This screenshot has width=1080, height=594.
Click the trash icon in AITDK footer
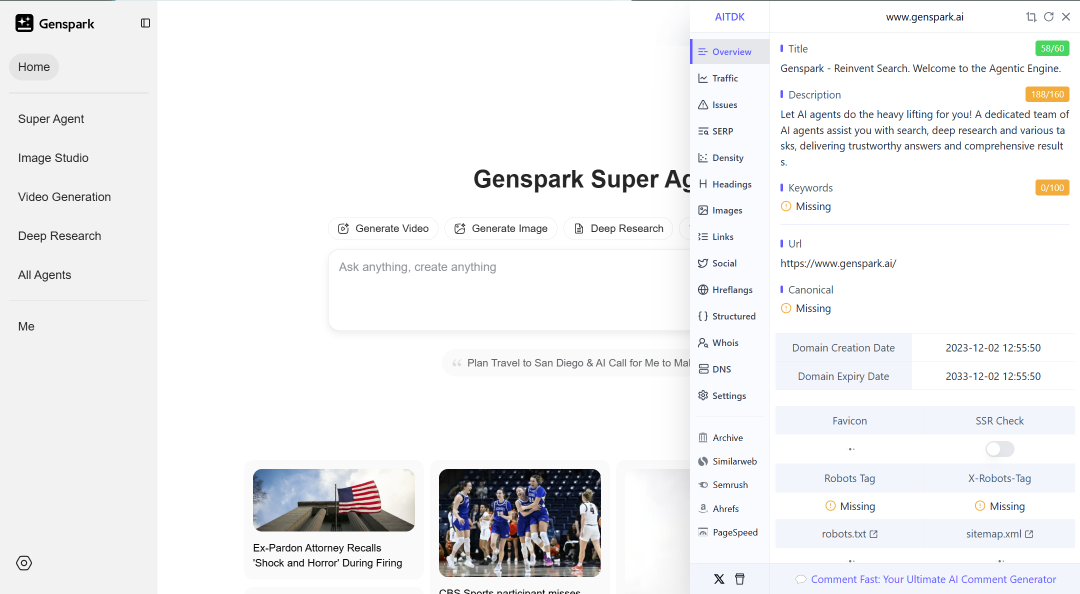point(740,579)
